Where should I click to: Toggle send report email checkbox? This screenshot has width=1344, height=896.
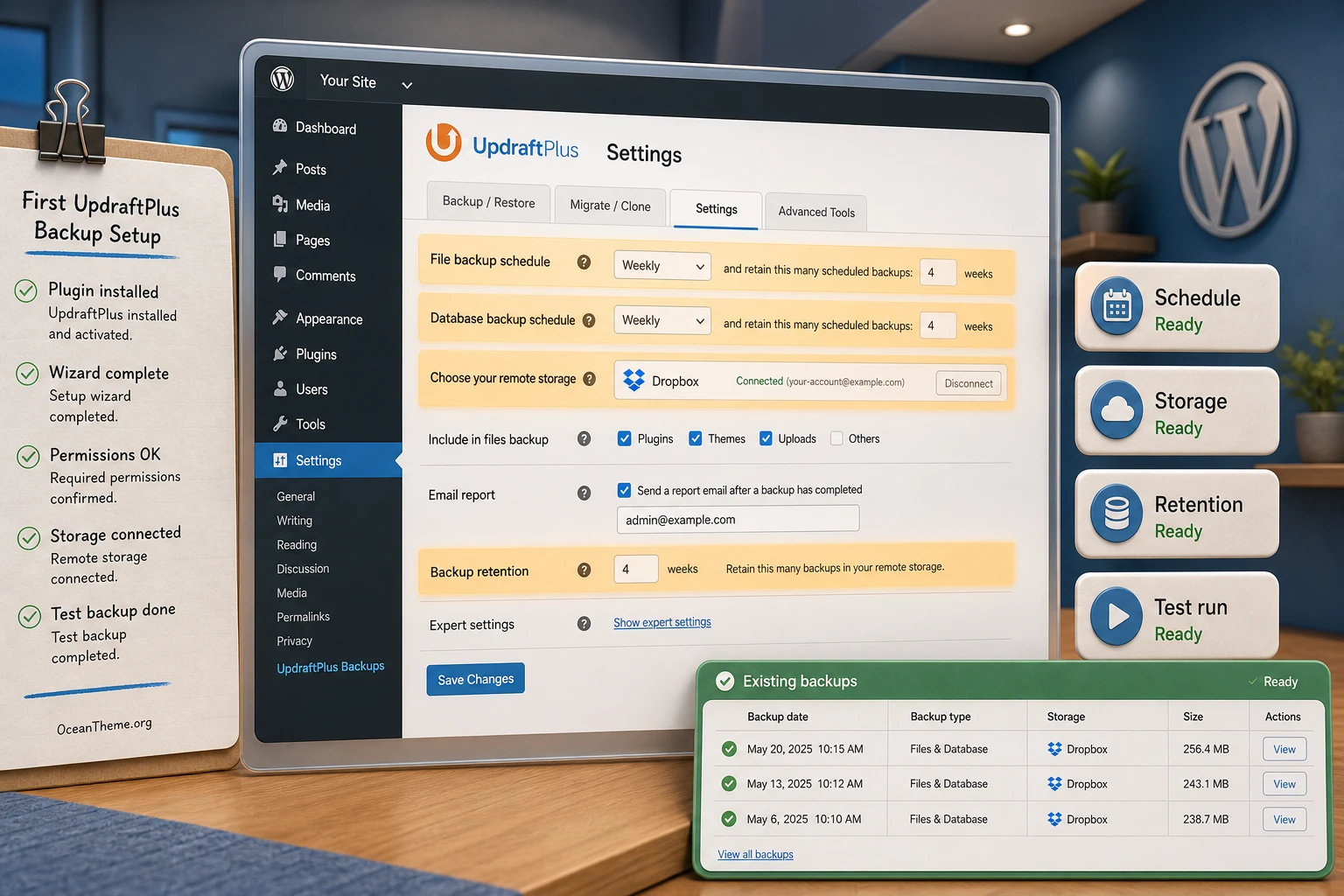click(625, 490)
